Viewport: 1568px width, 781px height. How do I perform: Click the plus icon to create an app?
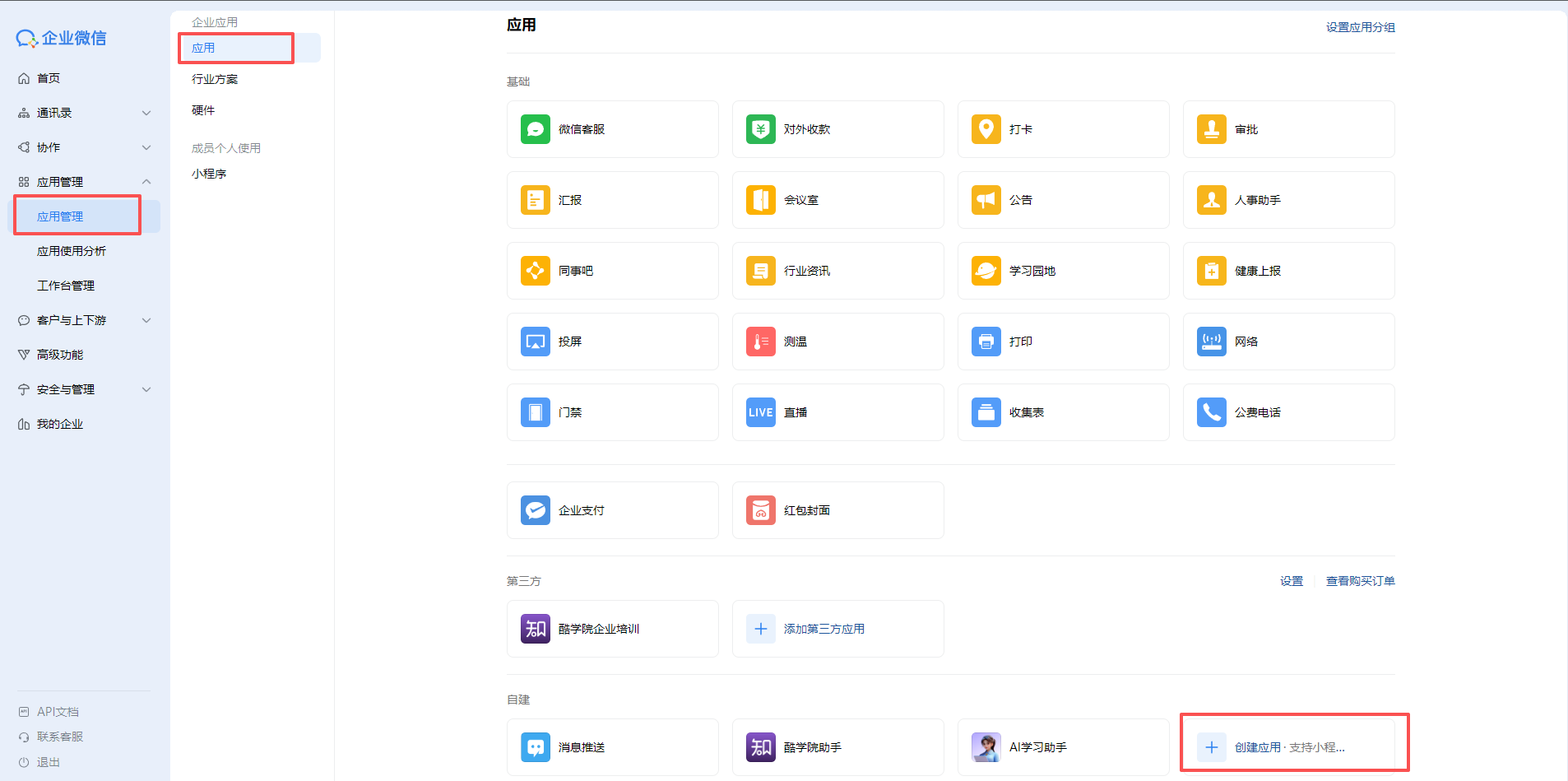[1212, 747]
